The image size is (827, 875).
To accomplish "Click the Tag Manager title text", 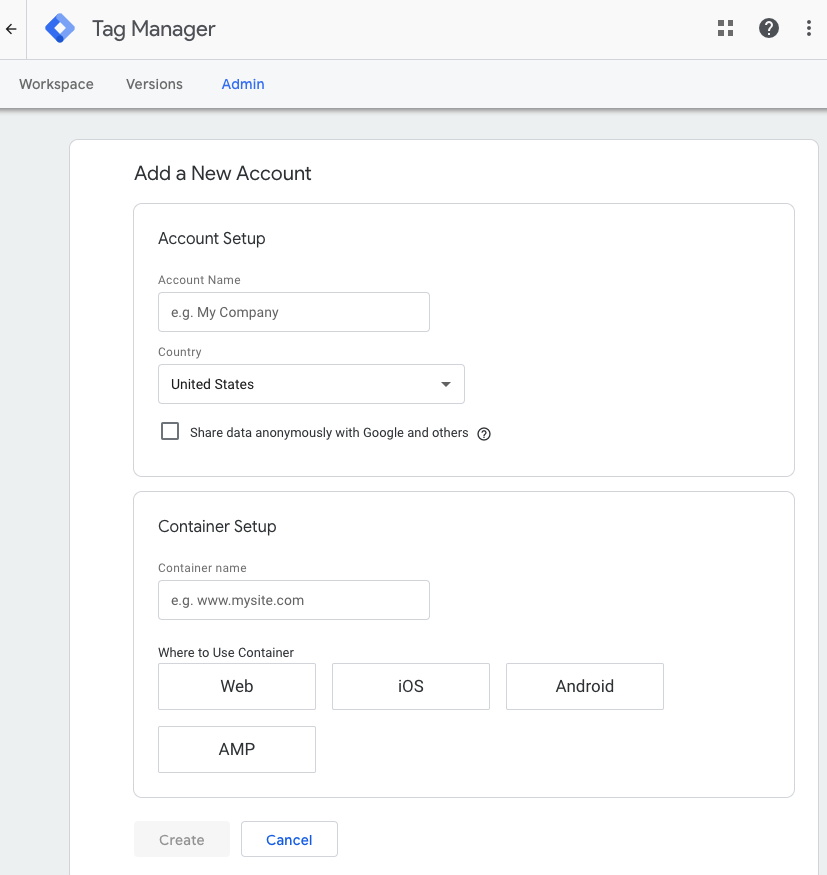I will [153, 29].
